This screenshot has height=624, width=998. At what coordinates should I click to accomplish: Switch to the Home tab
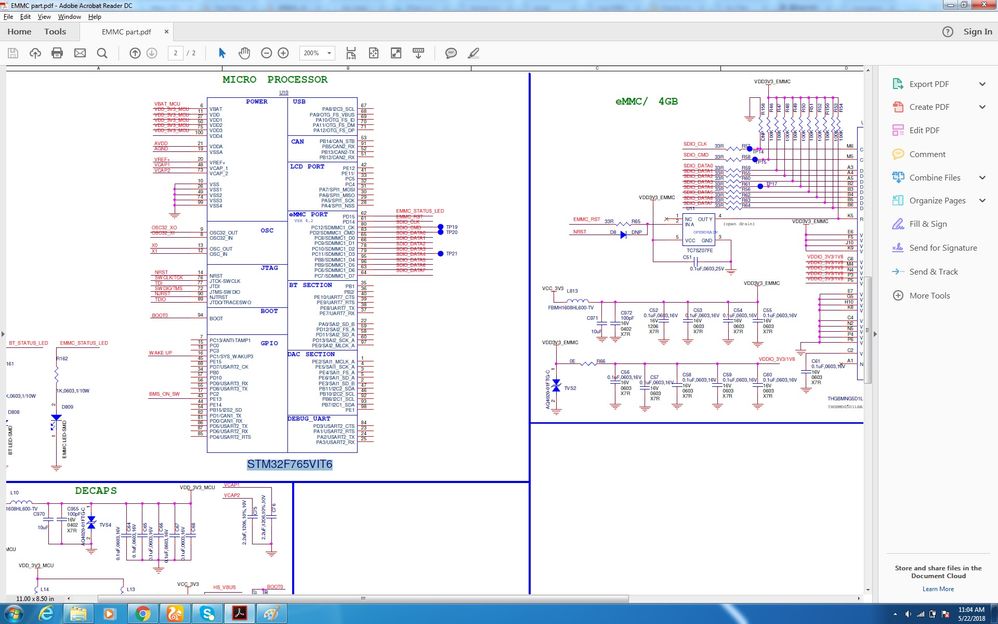click(x=19, y=31)
